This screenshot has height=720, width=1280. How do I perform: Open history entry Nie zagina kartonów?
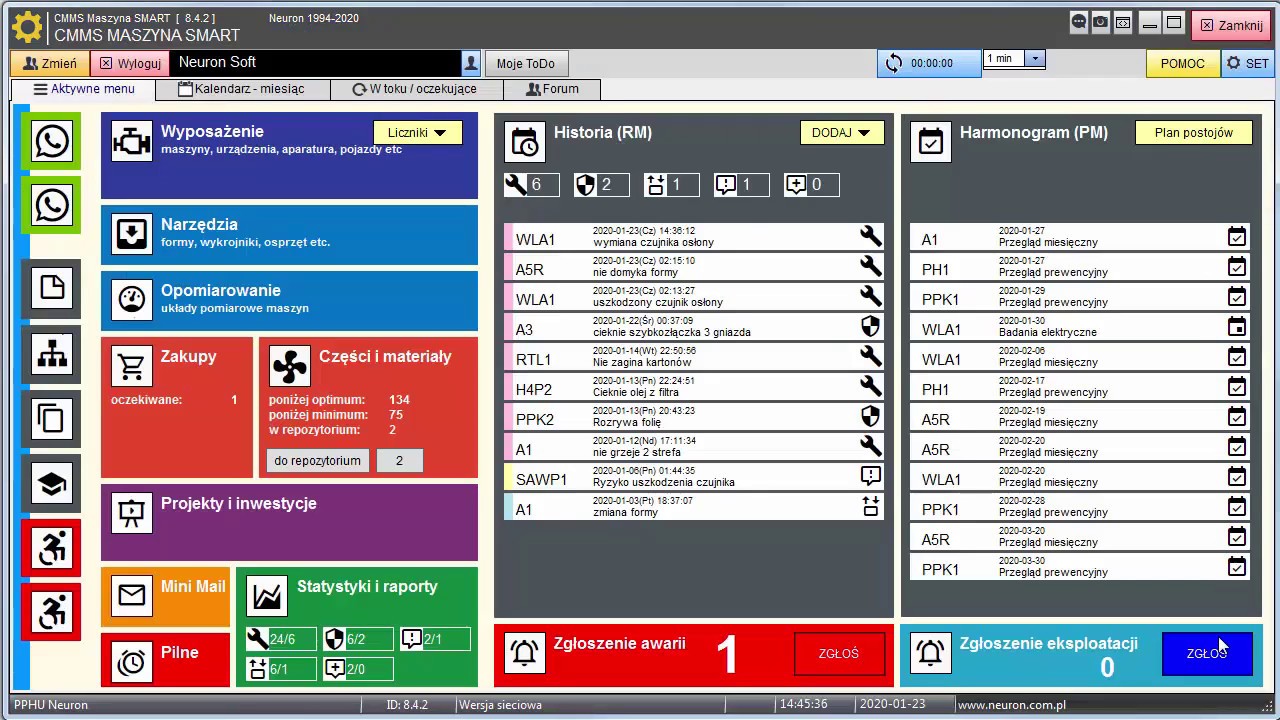(x=694, y=357)
